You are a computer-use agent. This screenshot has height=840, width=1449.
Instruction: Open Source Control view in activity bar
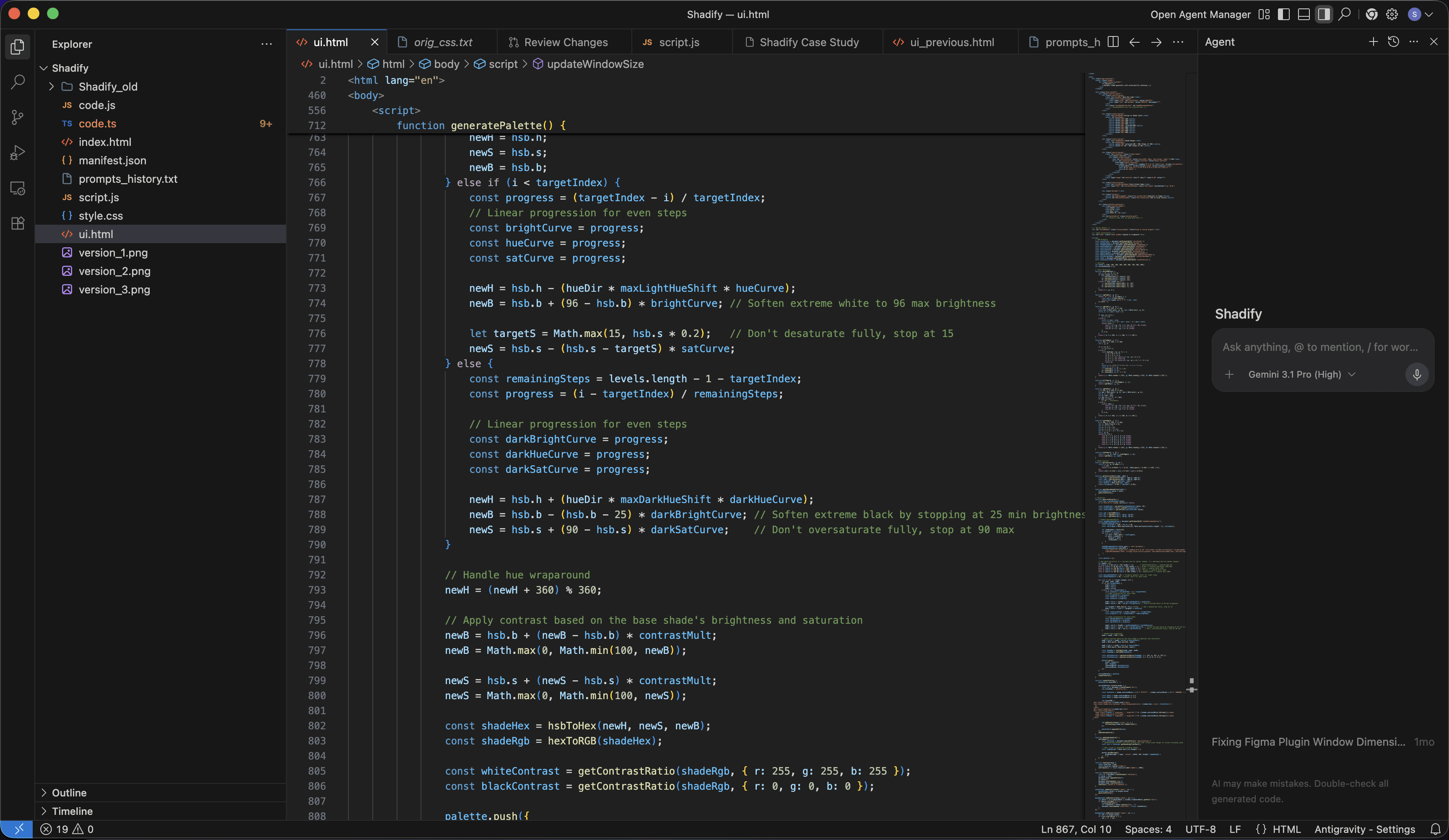pos(17,117)
